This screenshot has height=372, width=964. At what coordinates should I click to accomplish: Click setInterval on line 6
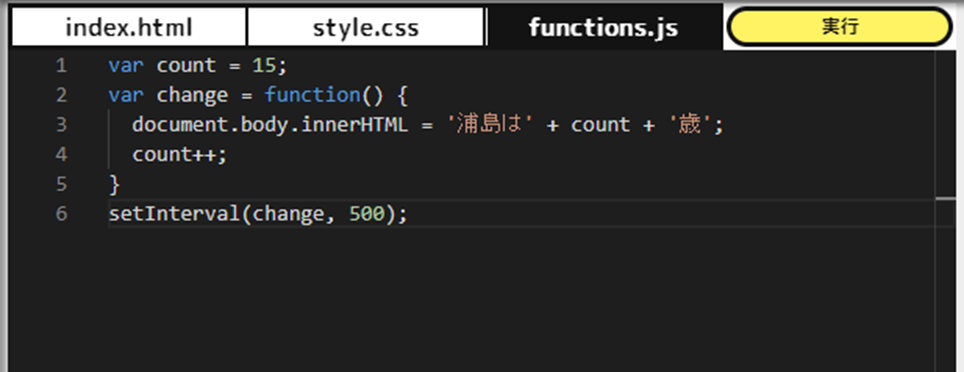click(x=174, y=213)
